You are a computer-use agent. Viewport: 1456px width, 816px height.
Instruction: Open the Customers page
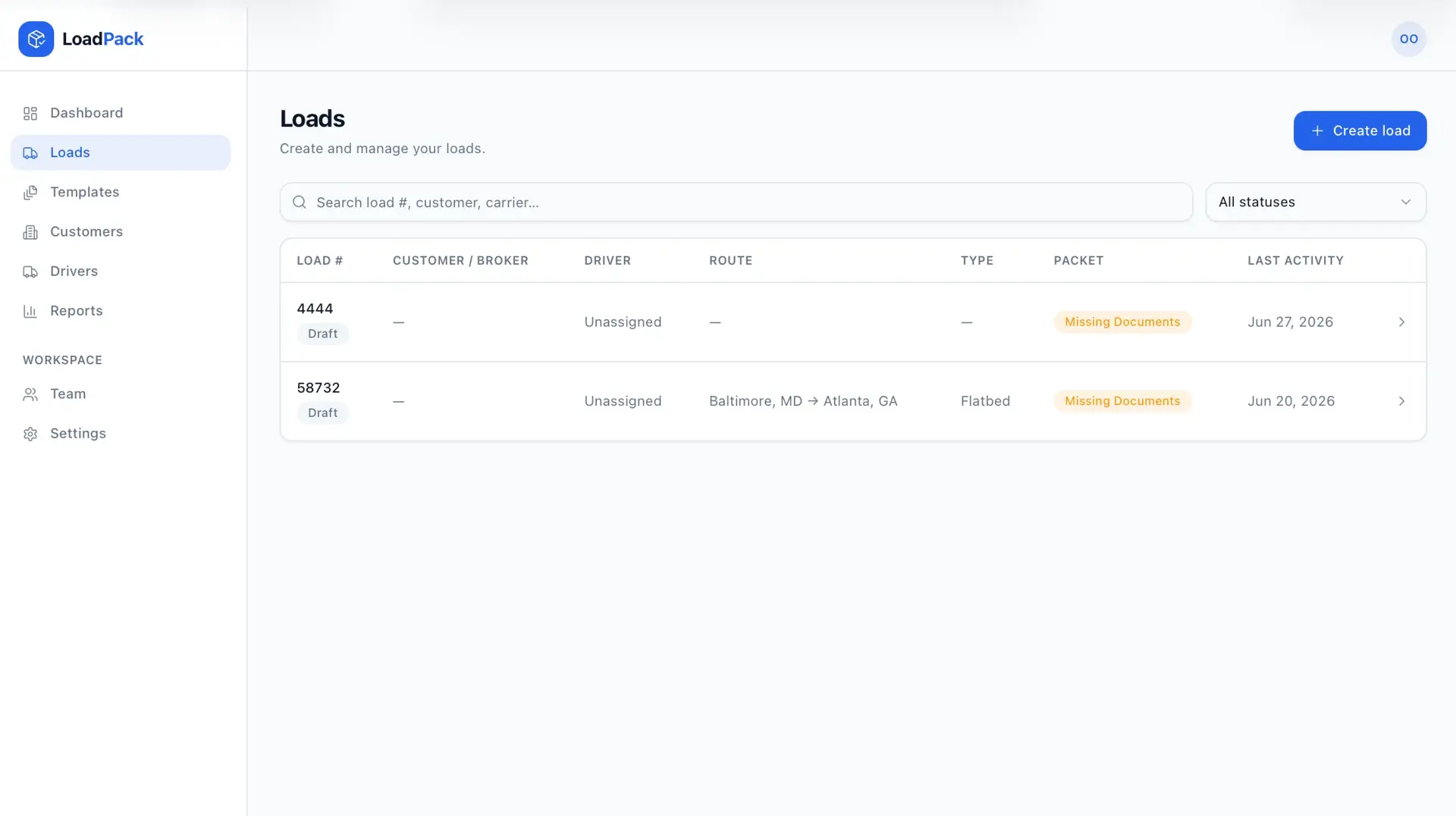pyautogui.click(x=121, y=231)
